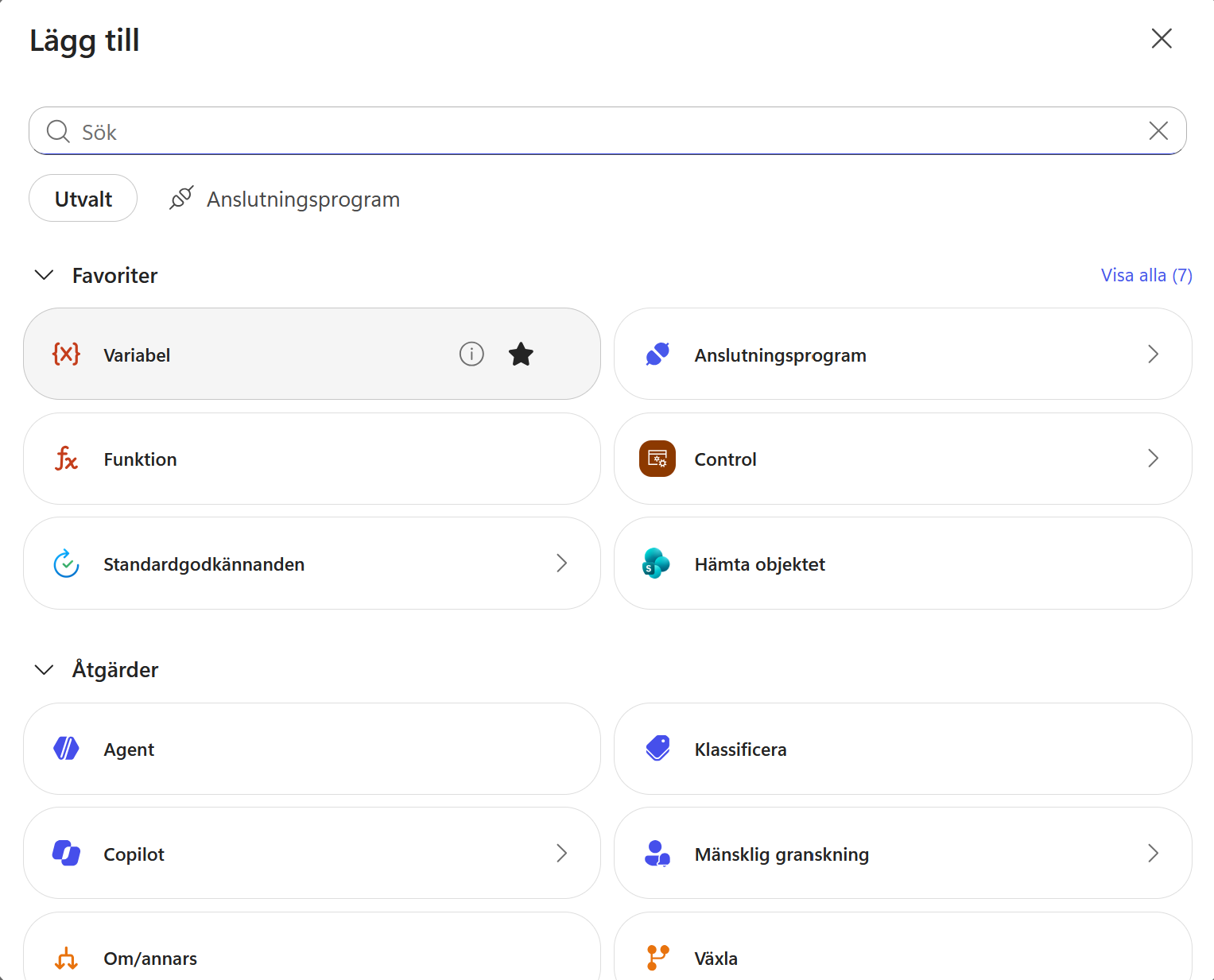Screen dimensions: 1214x980
Task: Click the Favoriter heading text
Action: click(x=114, y=276)
